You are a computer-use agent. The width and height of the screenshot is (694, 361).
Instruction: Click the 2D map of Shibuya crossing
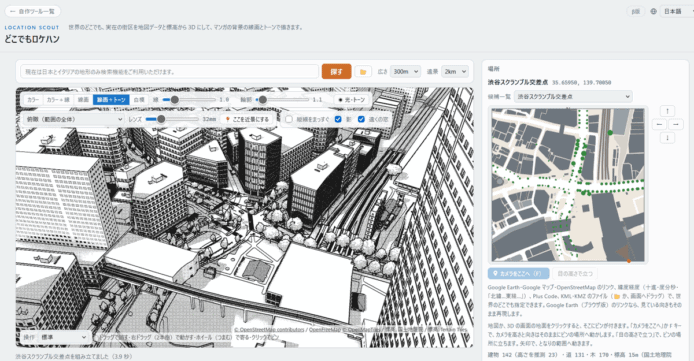click(568, 185)
